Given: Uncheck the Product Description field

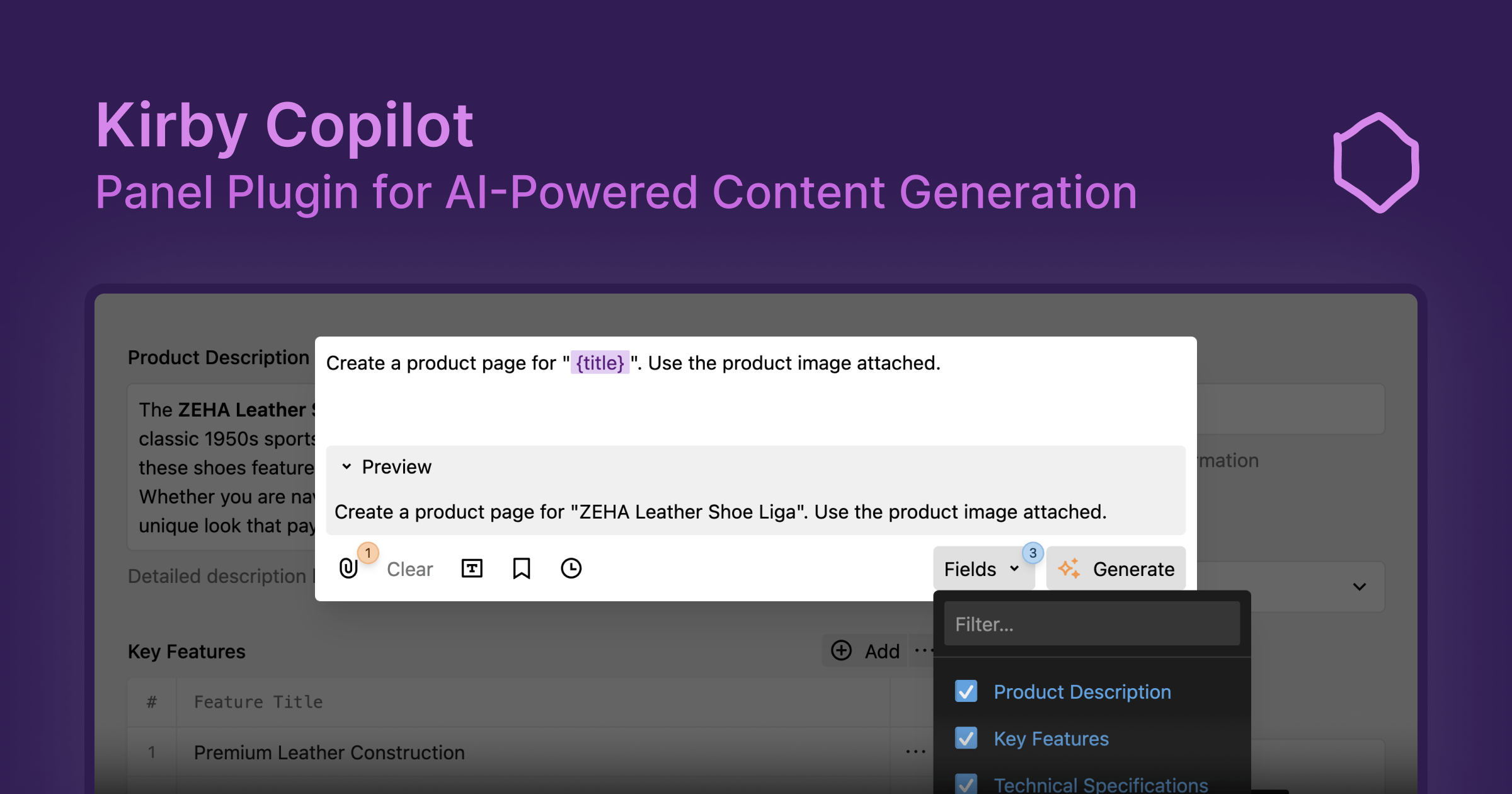Looking at the screenshot, I should [966, 691].
